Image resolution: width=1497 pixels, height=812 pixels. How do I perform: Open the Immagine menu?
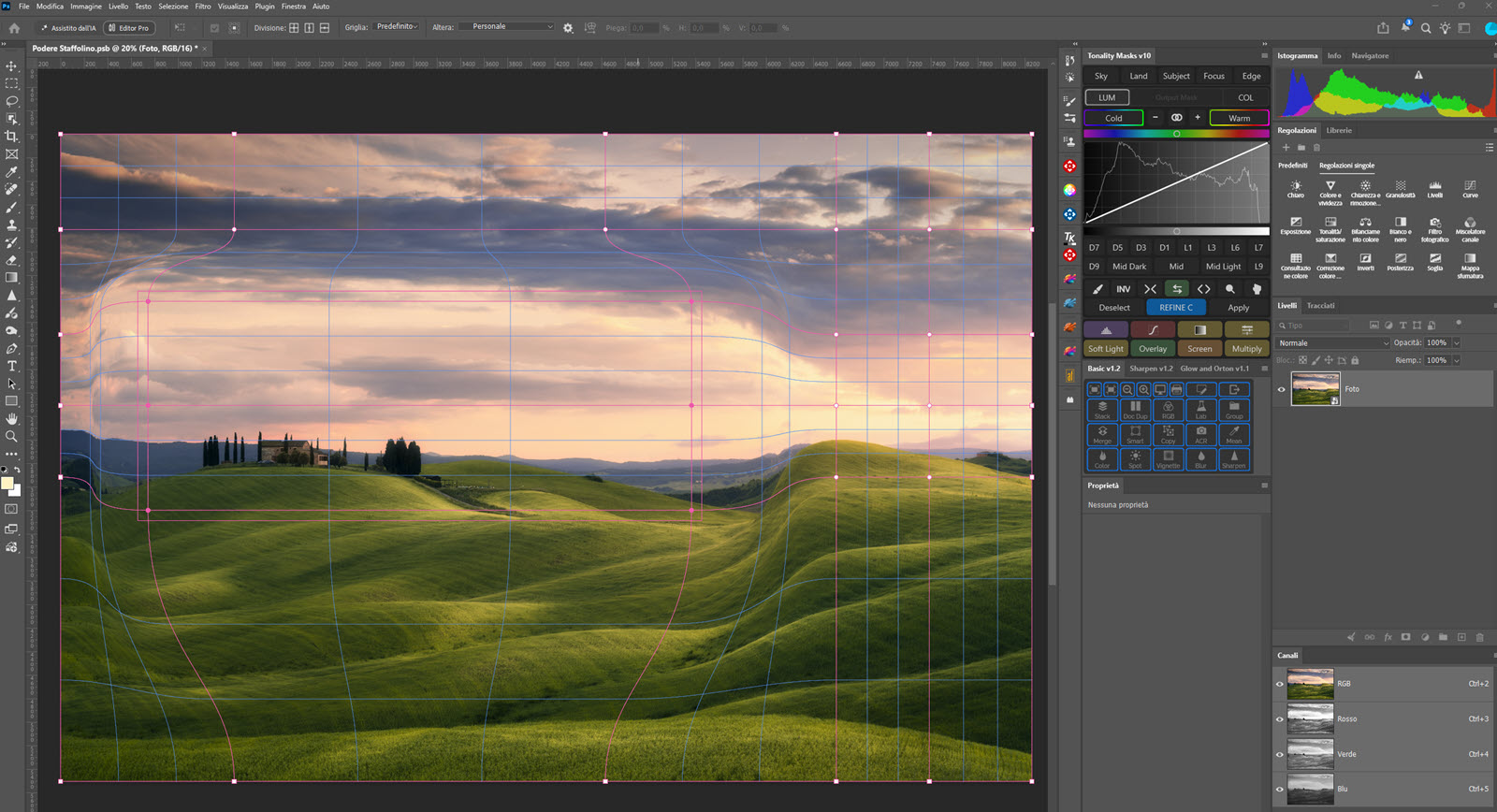86,7
